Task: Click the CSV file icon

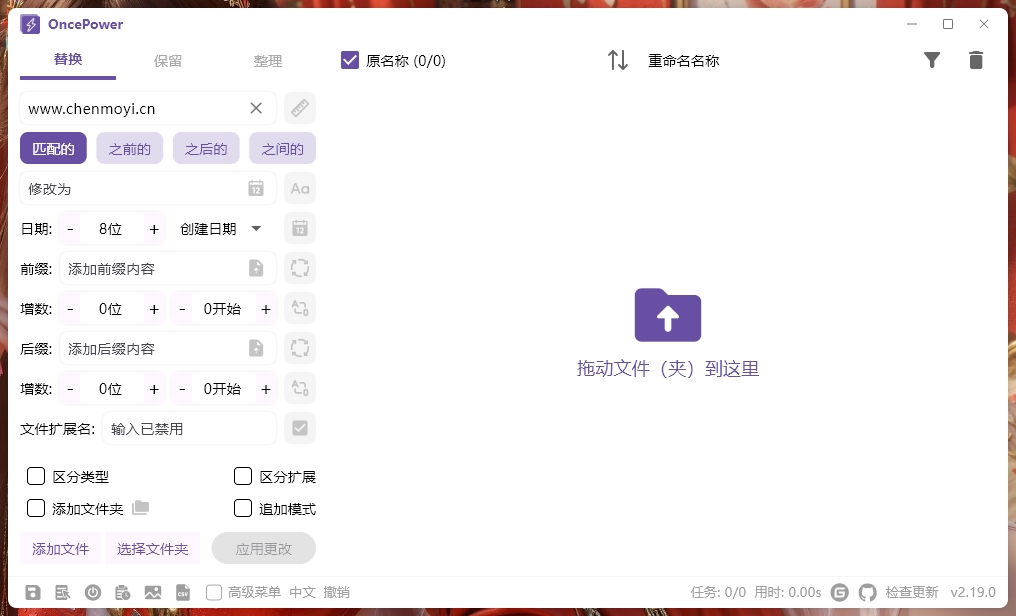Action: tap(183, 592)
